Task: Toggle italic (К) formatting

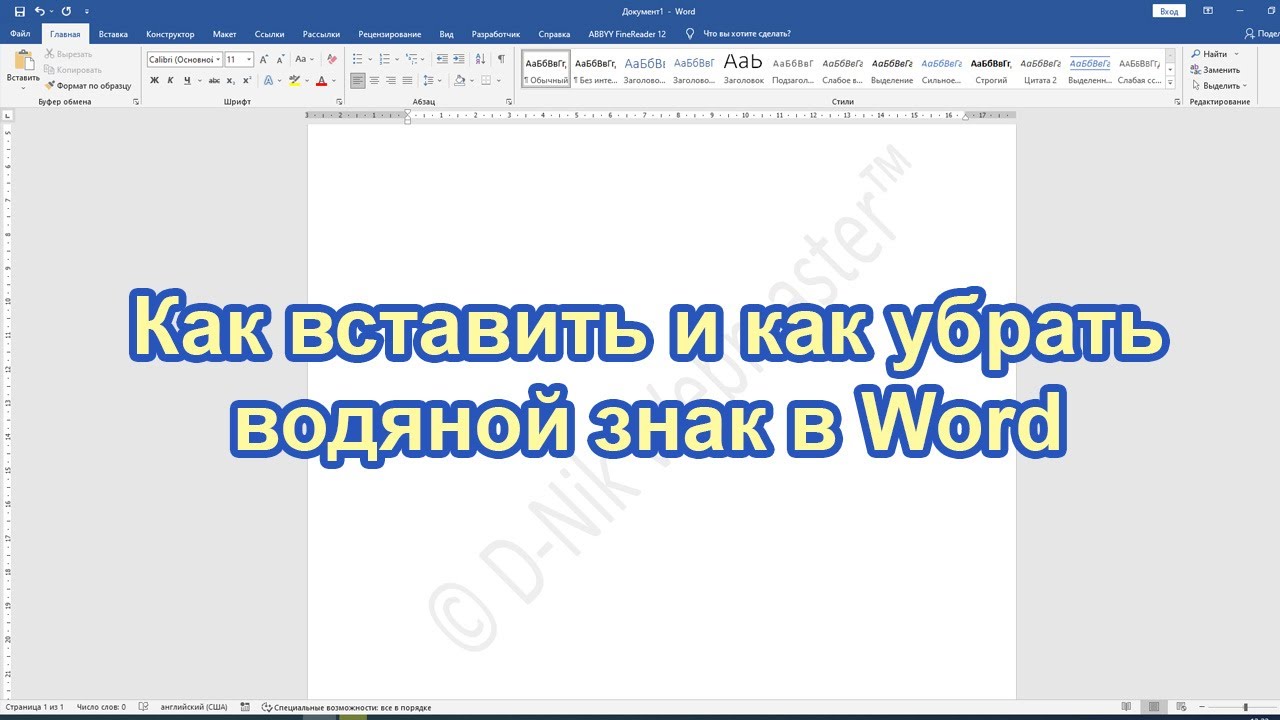Action: (x=171, y=80)
